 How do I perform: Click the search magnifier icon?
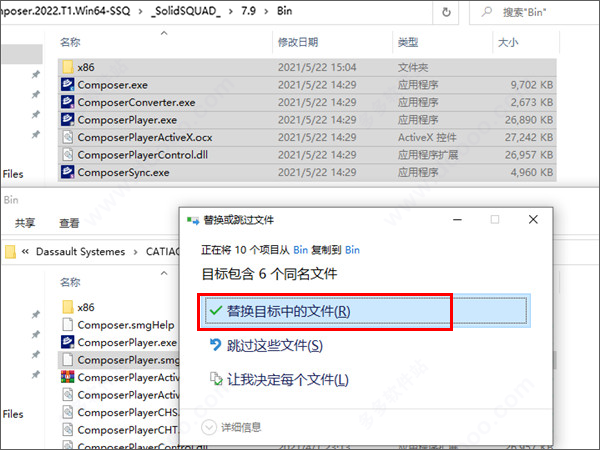(x=486, y=12)
